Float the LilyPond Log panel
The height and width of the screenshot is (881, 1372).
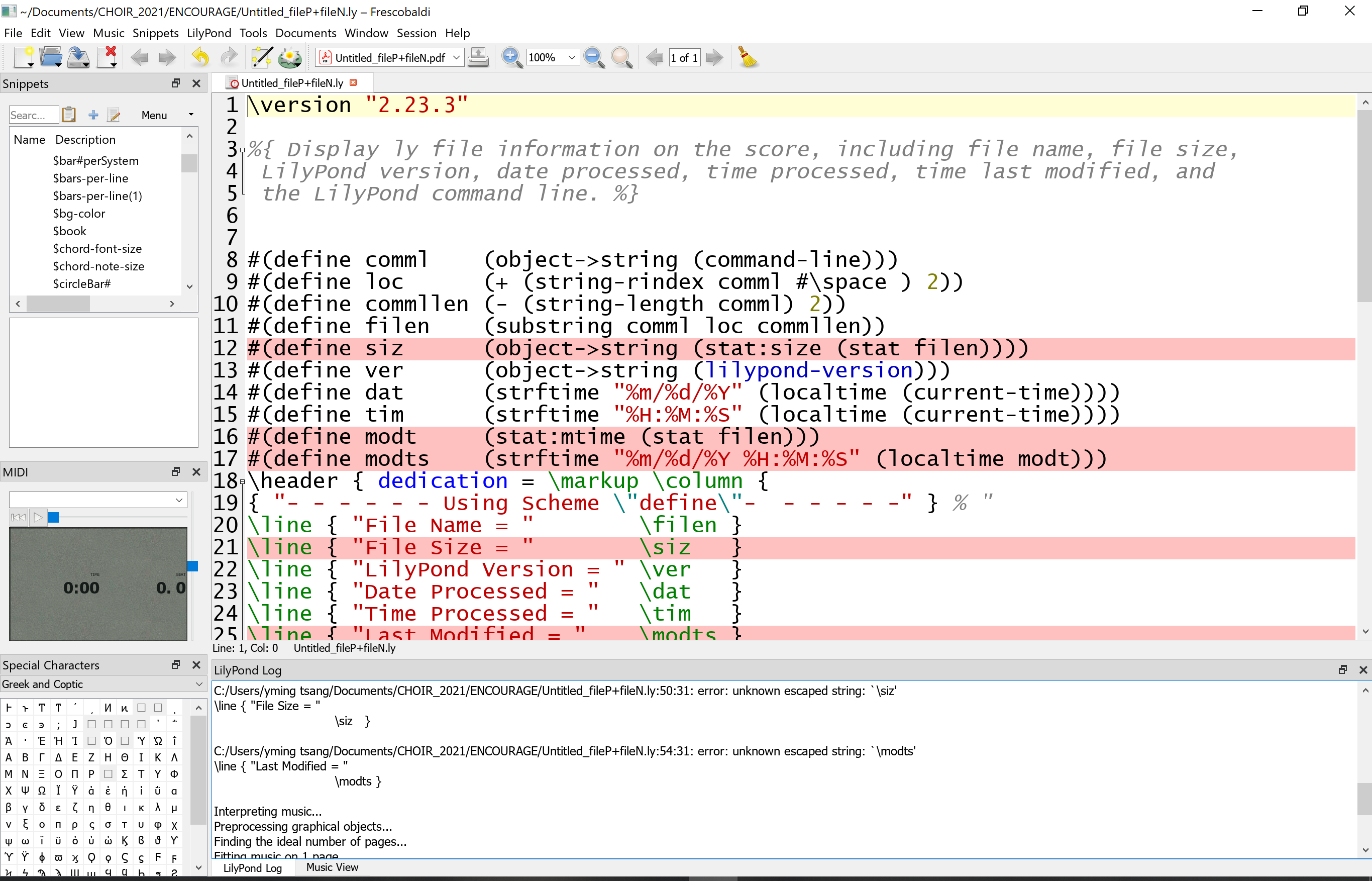click(1343, 670)
